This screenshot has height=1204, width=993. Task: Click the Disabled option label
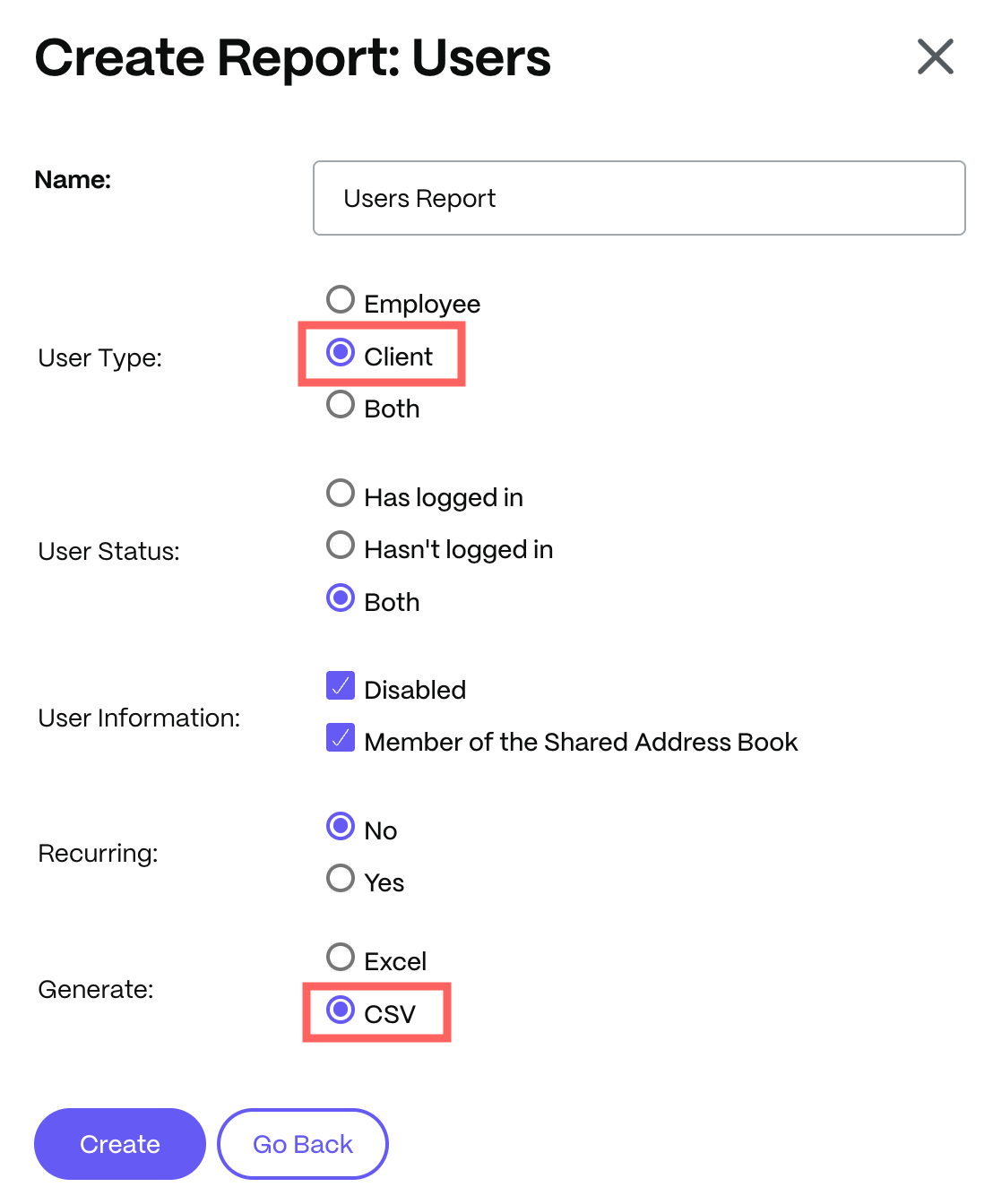pos(415,690)
